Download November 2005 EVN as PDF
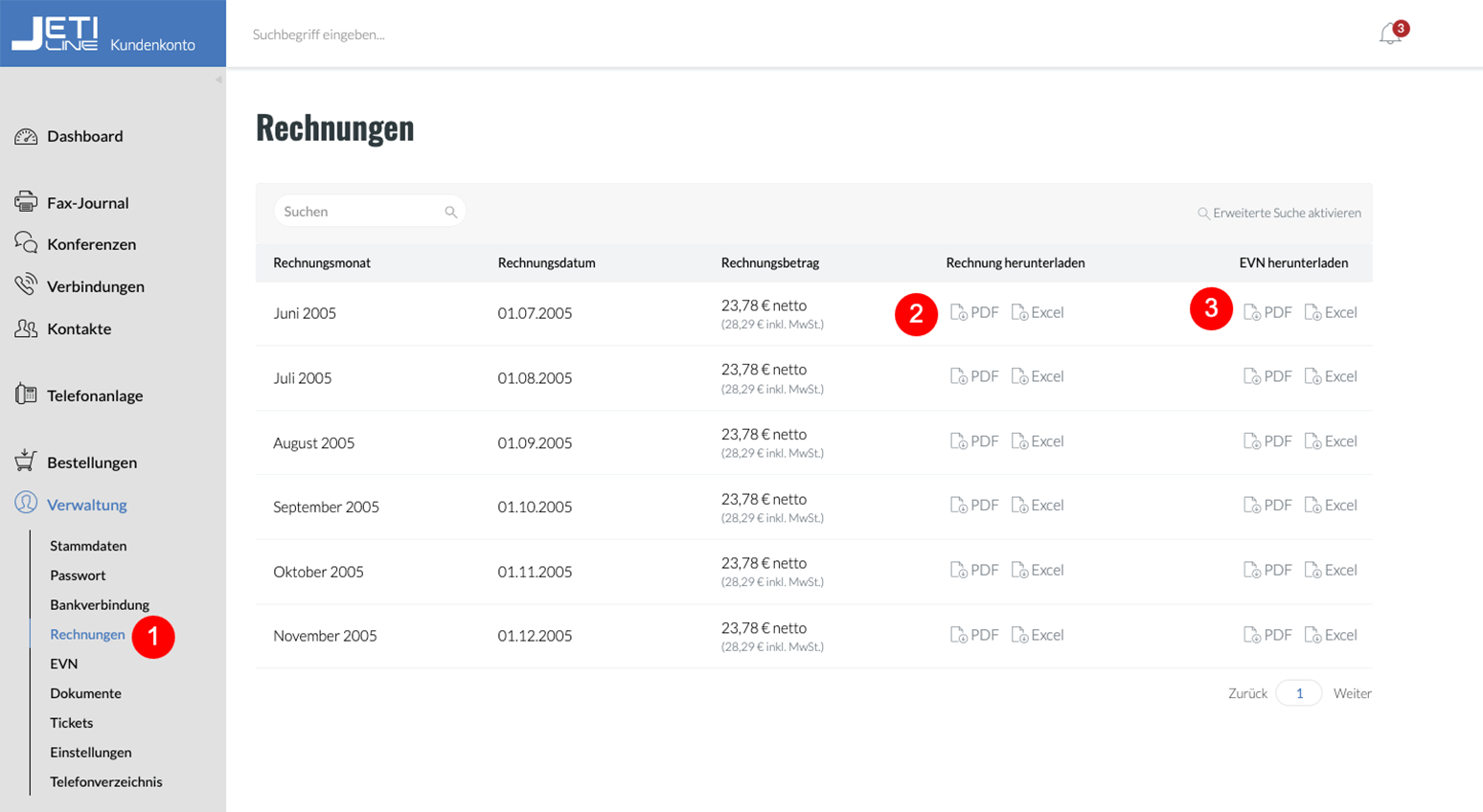Viewport: 1483px width, 812px height. pos(1267,635)
